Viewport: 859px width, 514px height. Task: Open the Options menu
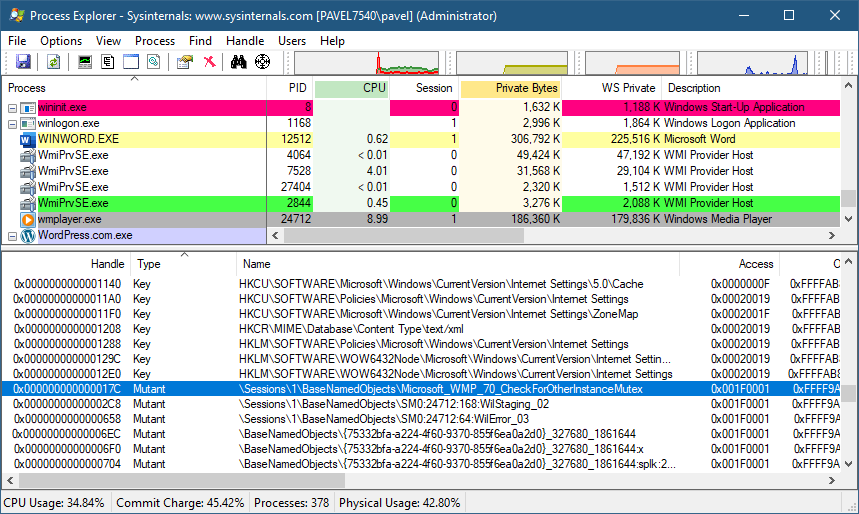(x=61, y=41)
